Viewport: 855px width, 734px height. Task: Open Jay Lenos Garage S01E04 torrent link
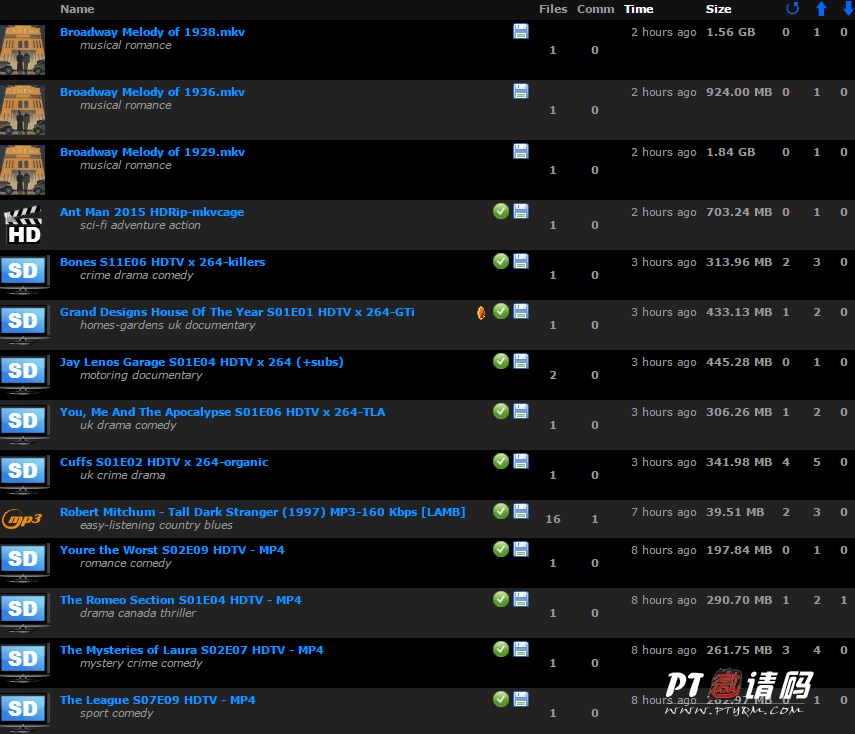coord(202,362)
